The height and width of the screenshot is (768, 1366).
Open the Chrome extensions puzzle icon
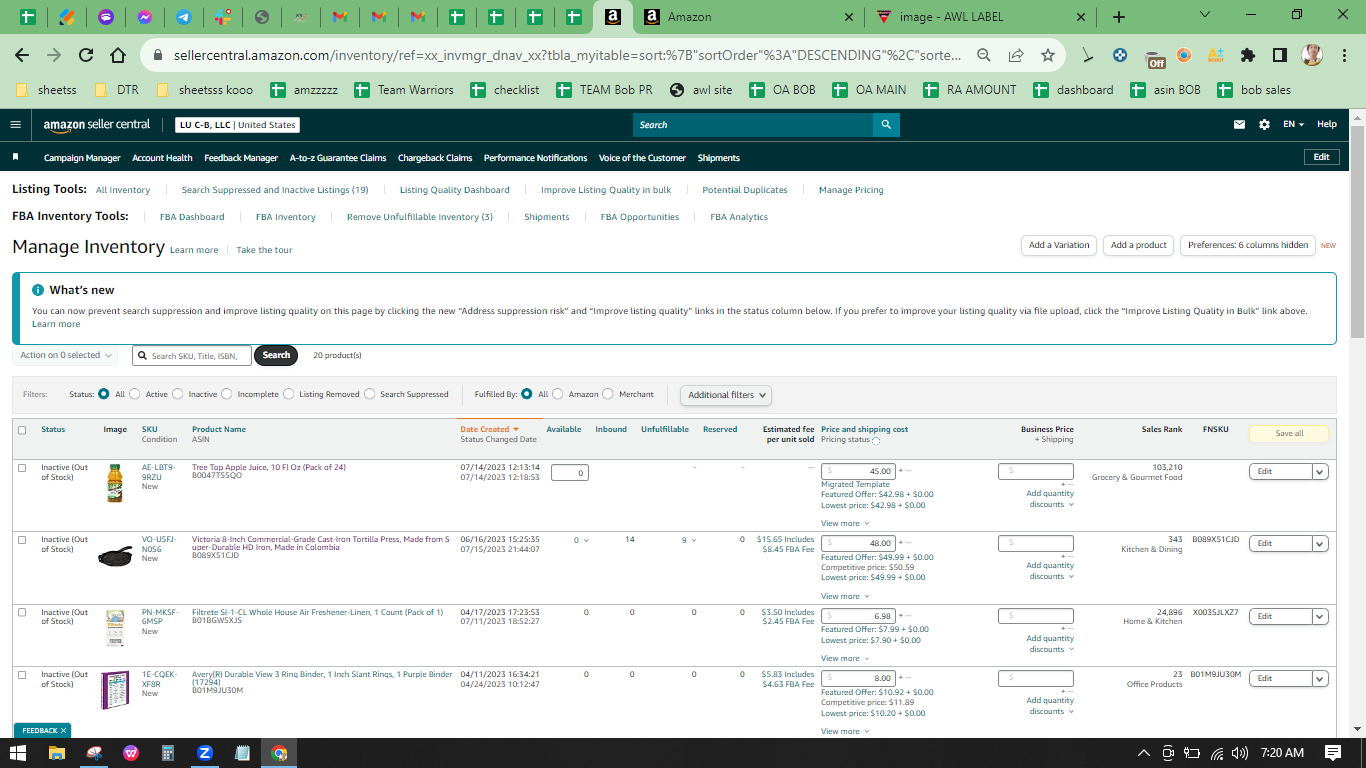tap(1248, 55)
